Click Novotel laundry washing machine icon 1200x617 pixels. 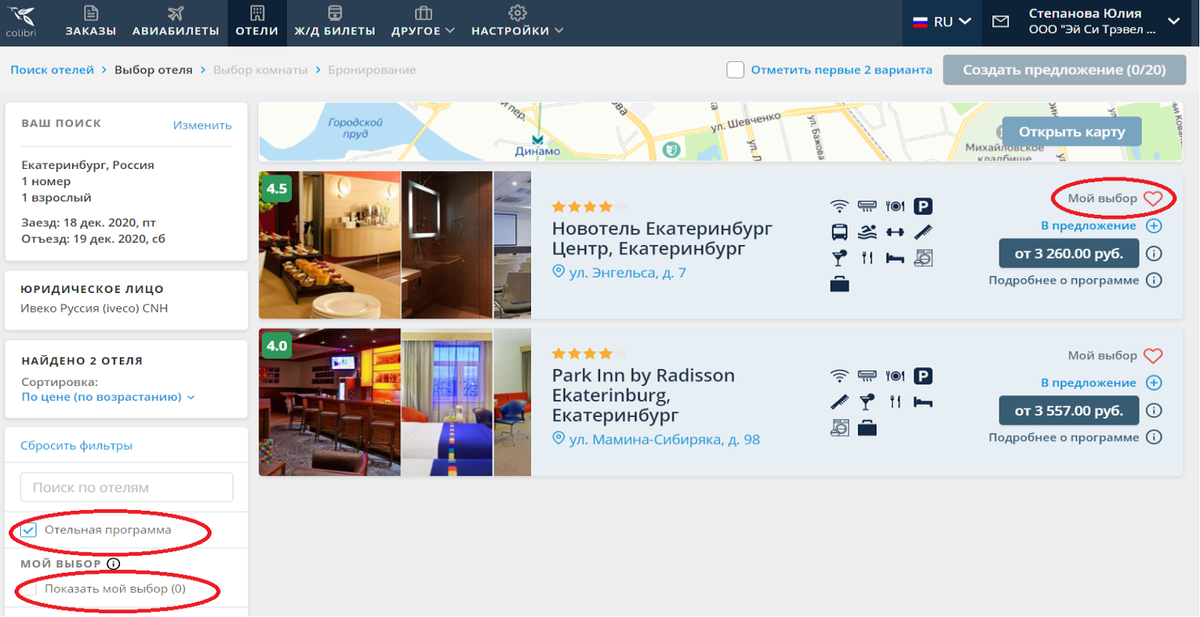click(x=924, y=258)
